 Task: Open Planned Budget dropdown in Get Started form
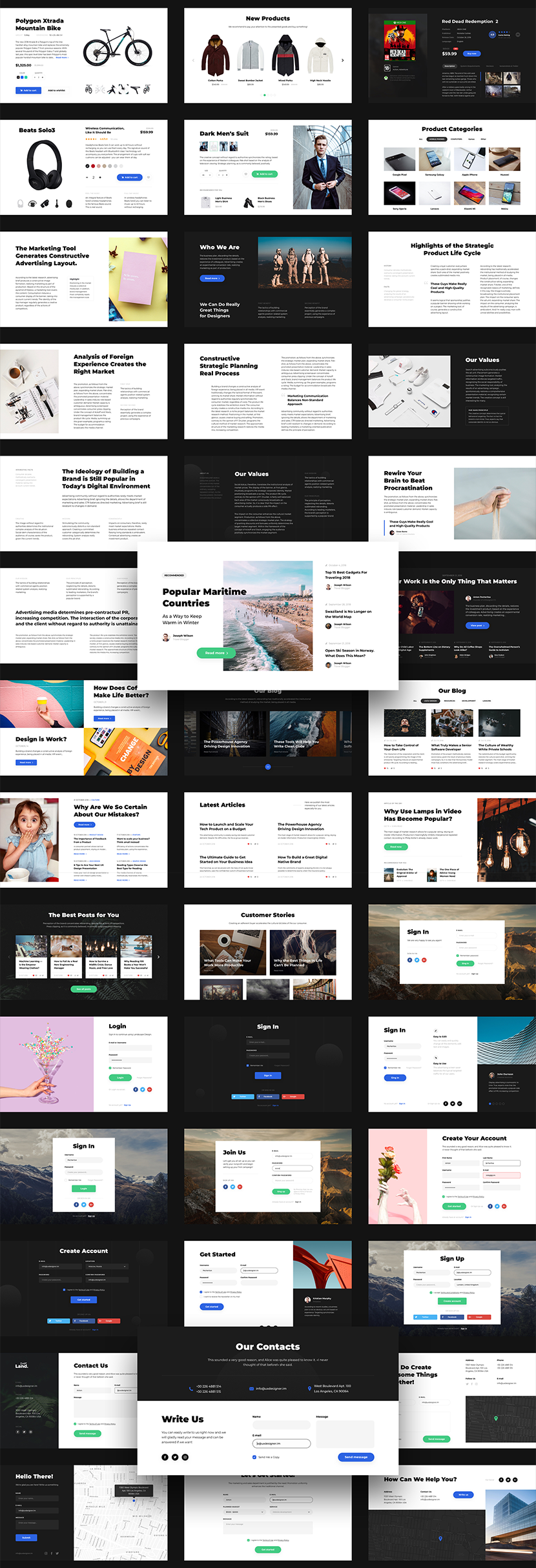[x=244, y=1512]
